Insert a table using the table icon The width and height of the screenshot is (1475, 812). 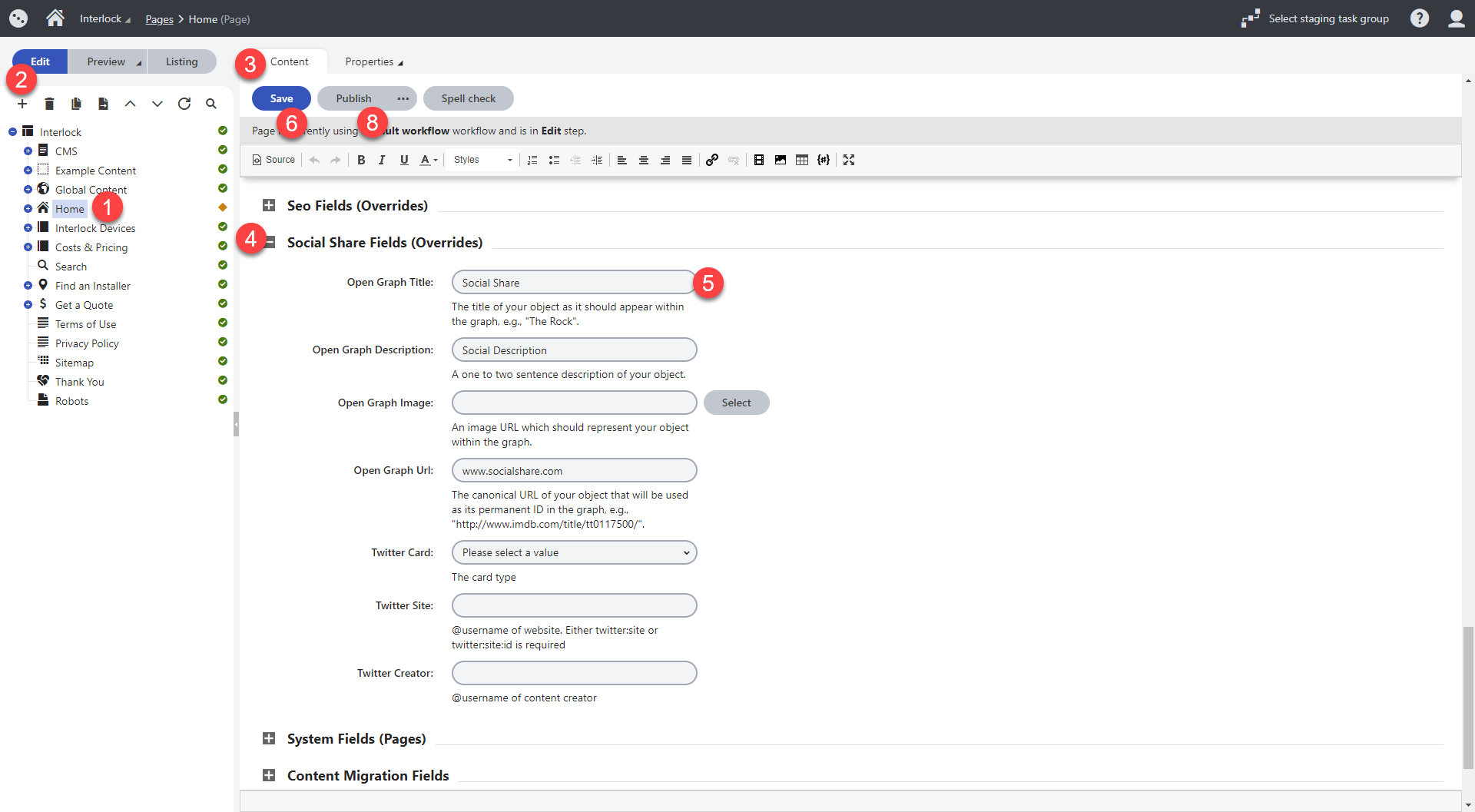802,160
